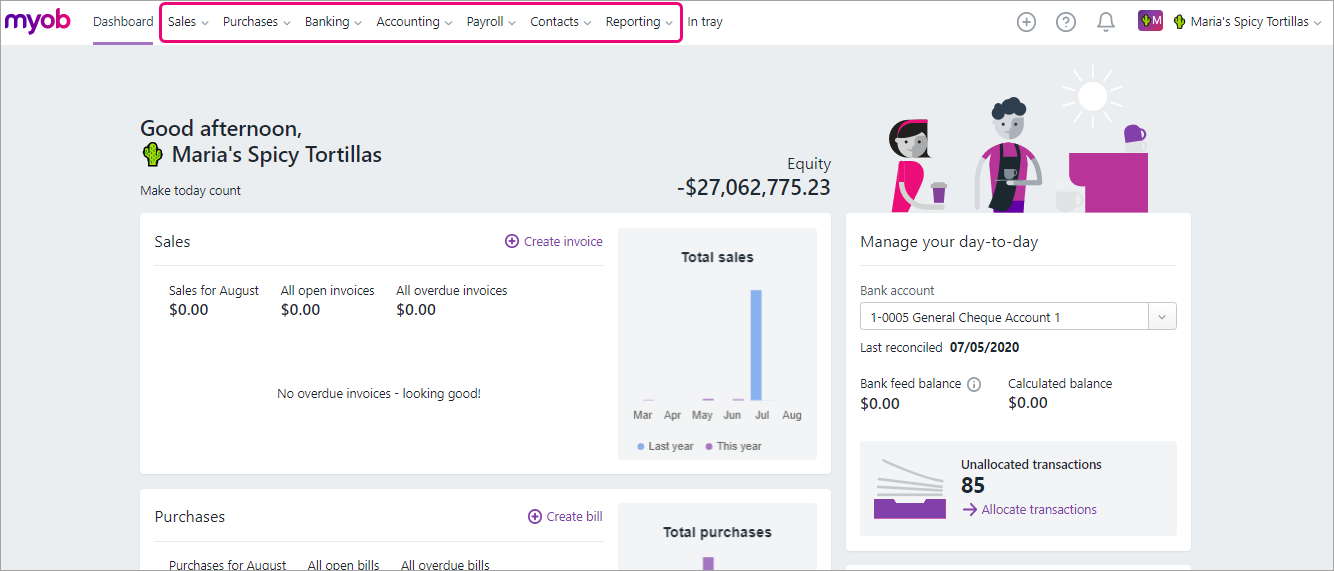Image resolution: width=1334 pixels, height=571 pixels.
Task: Open the In tray page
Action: 705,22
